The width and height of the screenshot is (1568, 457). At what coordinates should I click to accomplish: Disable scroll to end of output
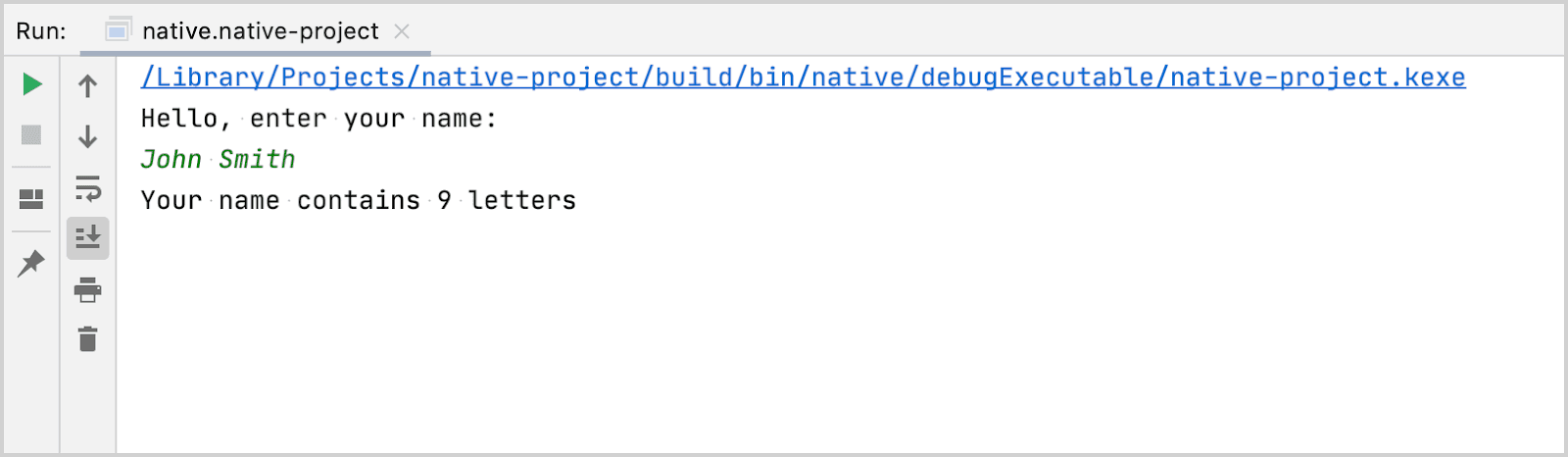[x=88, y=238]
